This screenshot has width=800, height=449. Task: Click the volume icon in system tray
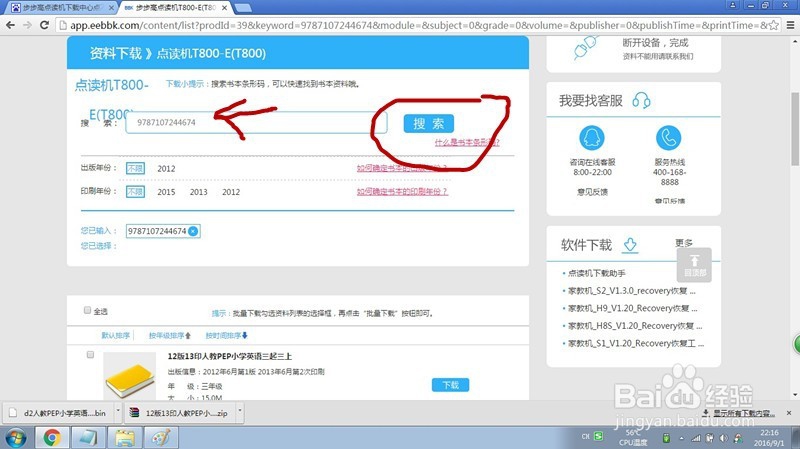pyautogui.click(x=723, y=438)
